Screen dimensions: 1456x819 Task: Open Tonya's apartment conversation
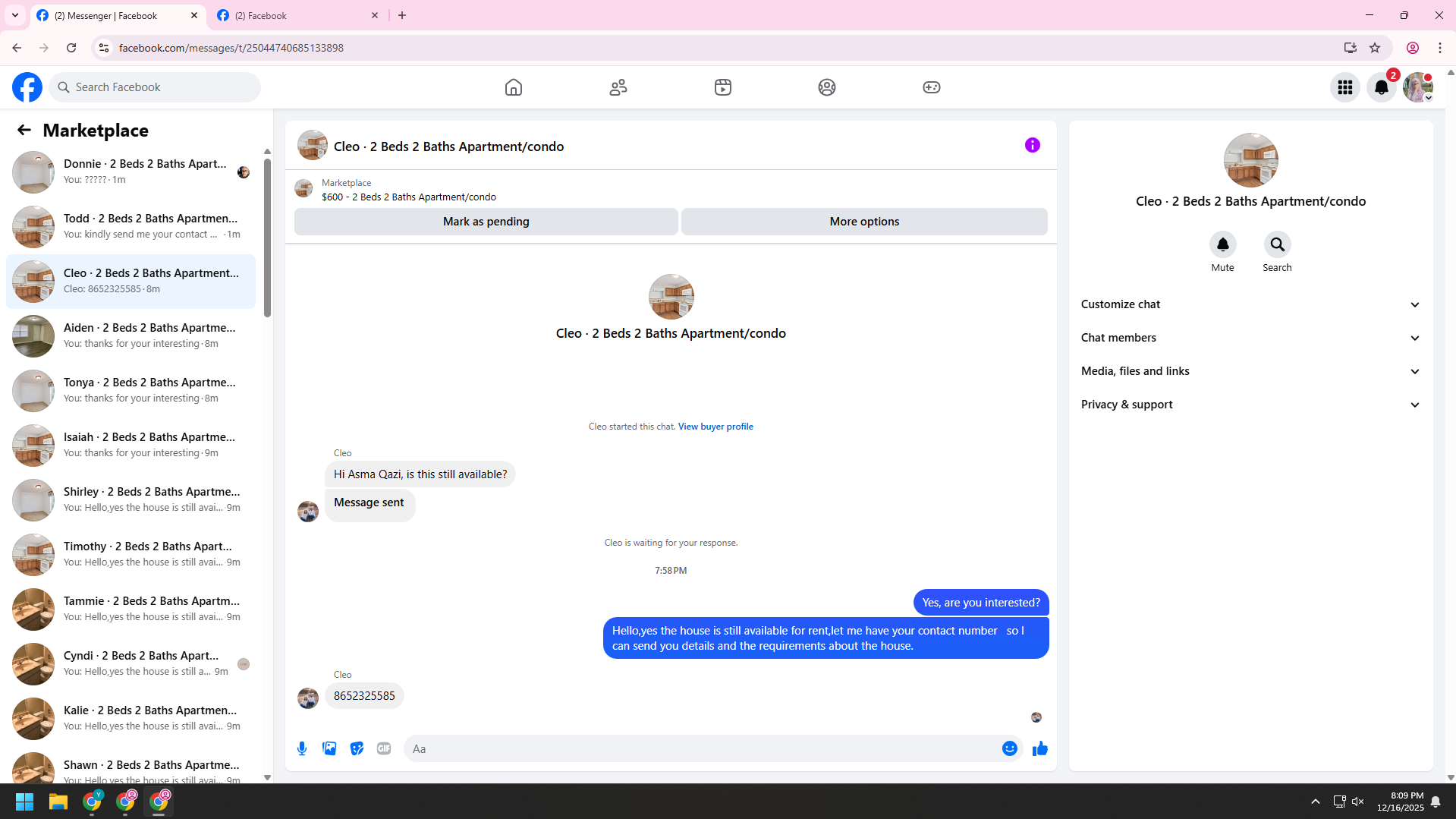pyautogui.click(x=131, y=390)
